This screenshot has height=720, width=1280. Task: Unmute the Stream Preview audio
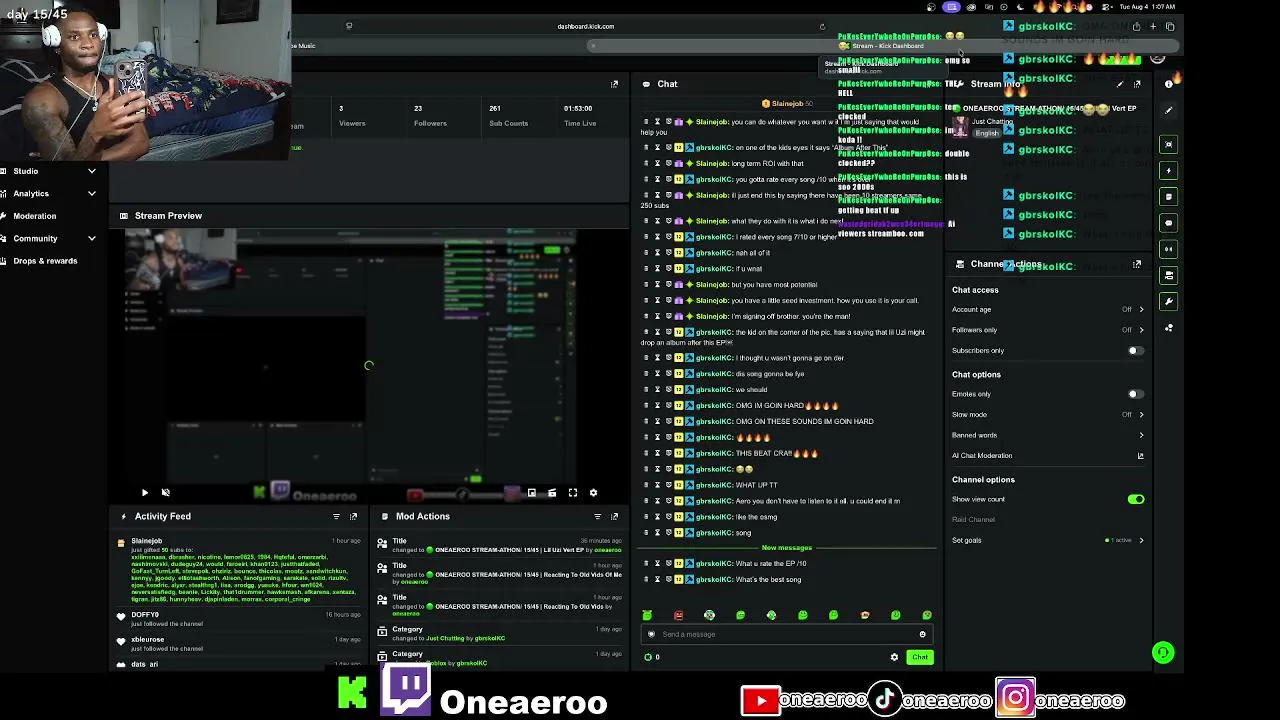(166, 492)
